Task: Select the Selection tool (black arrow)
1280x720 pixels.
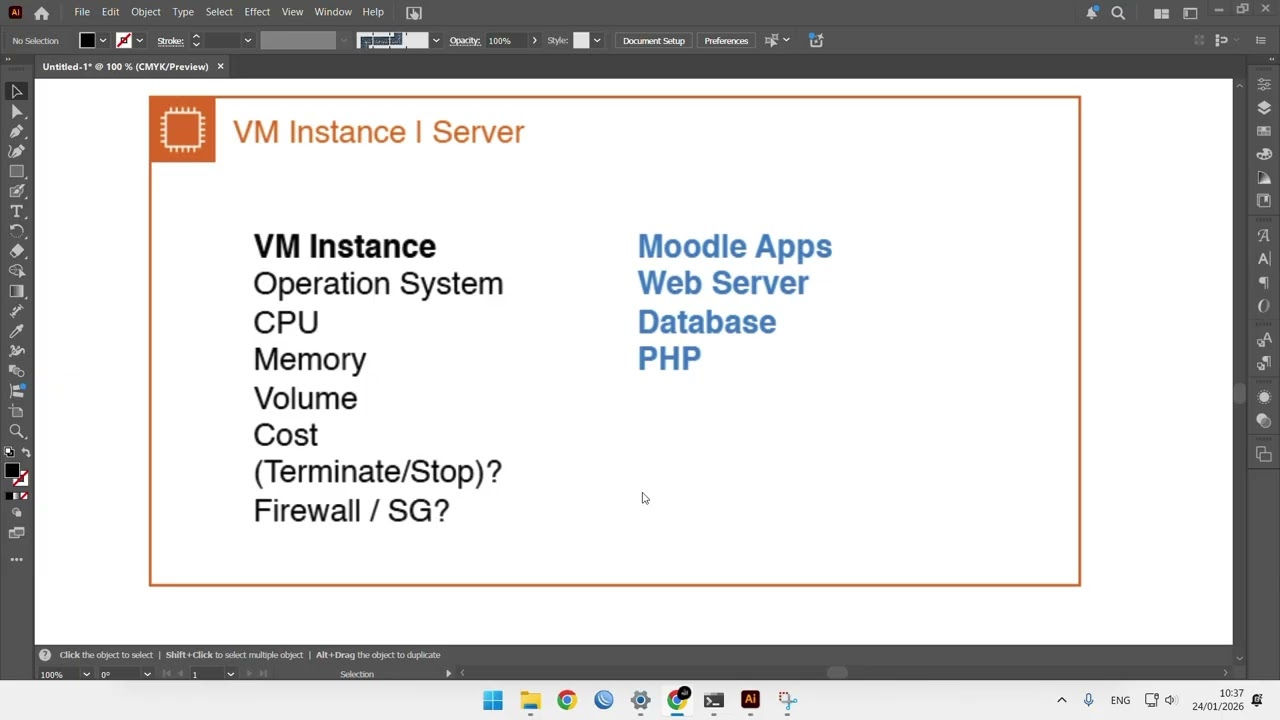Action: click(17, 91)
